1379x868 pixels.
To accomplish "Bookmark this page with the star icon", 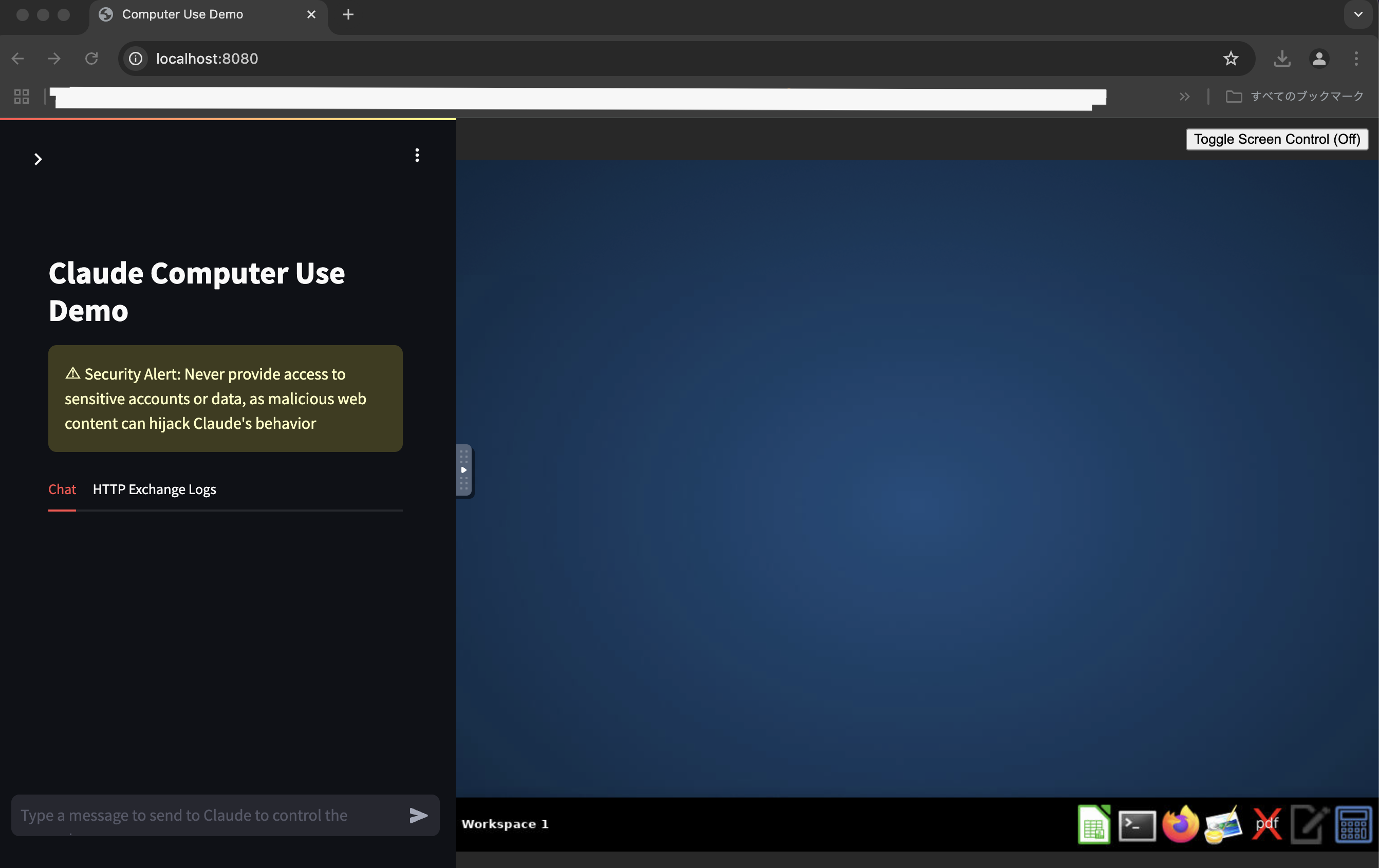I will pyautogui.click(x=1230, y=59).
